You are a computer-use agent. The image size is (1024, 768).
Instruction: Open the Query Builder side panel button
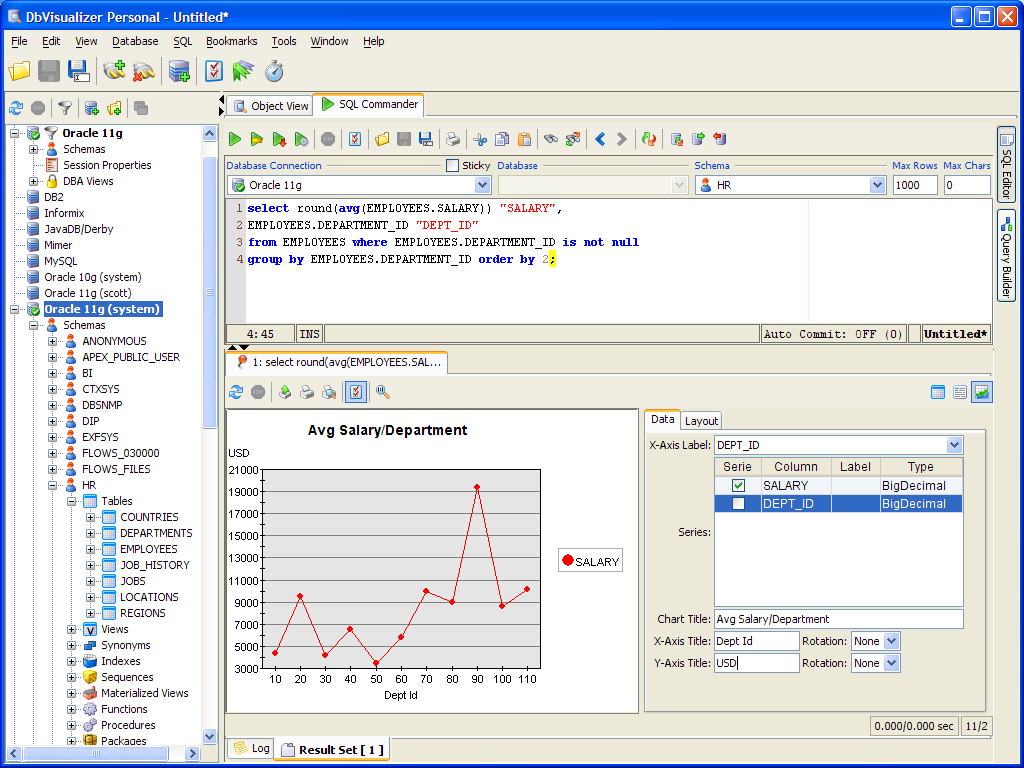[1006, 256]
